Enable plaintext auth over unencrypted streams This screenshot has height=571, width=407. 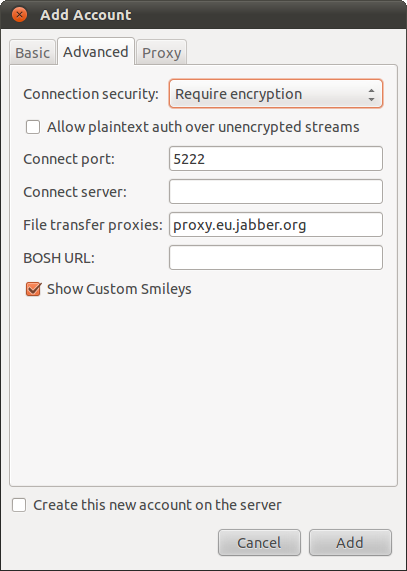point(33,127)
